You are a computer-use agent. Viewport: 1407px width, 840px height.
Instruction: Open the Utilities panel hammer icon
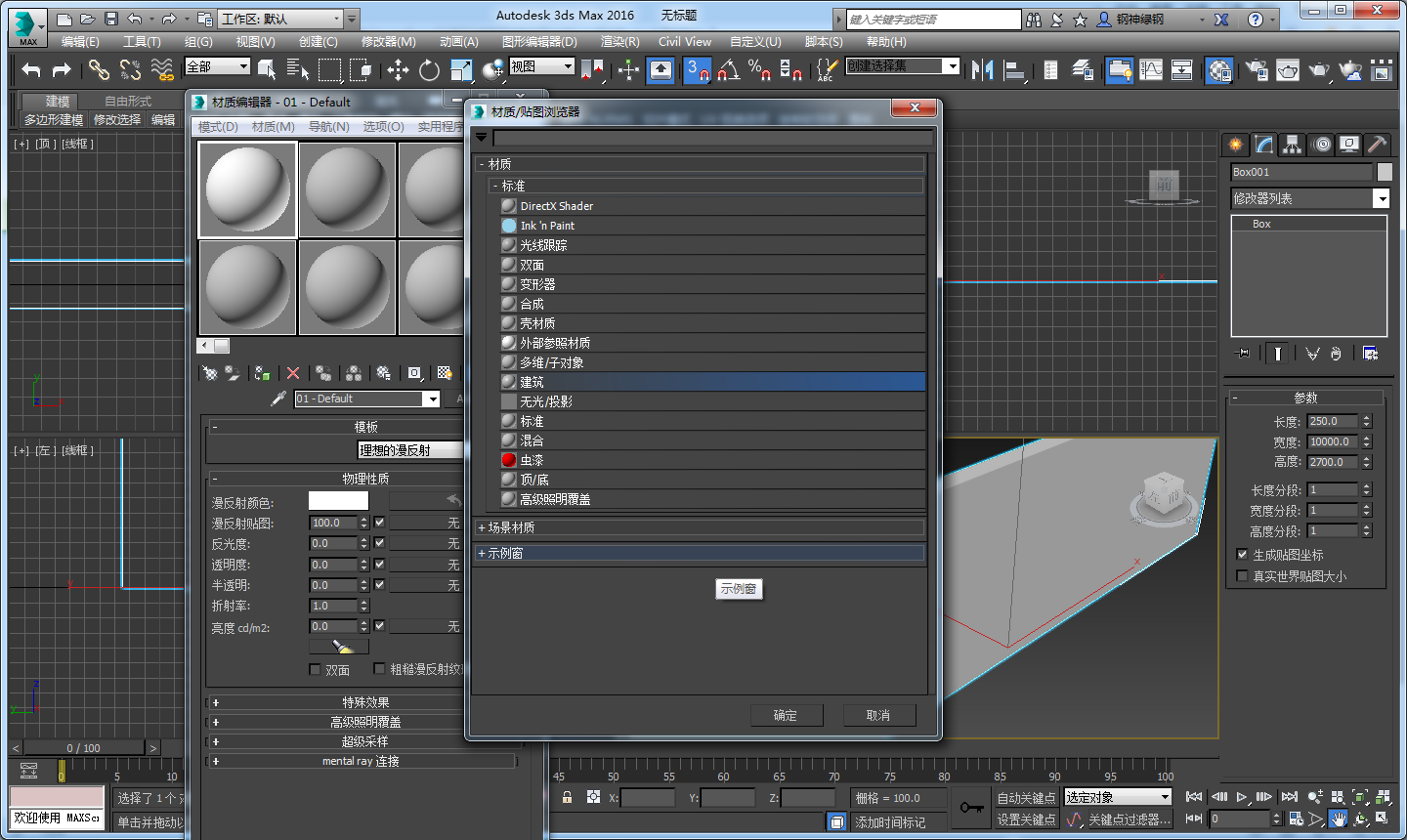[1377, 145]
